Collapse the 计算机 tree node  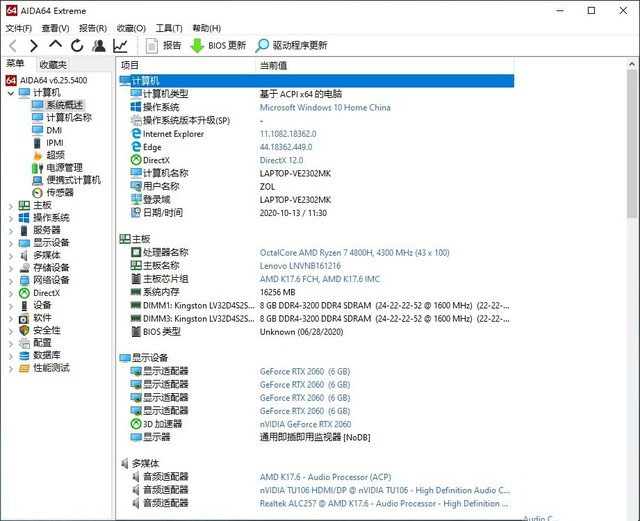[11, 93]
